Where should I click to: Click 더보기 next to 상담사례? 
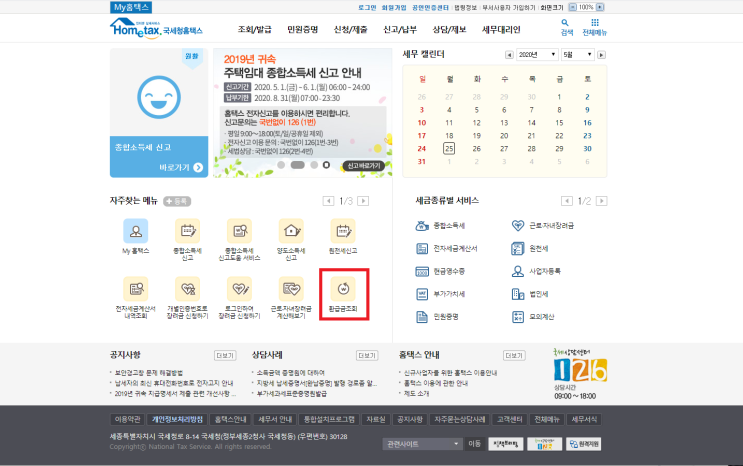coord(367,356)
